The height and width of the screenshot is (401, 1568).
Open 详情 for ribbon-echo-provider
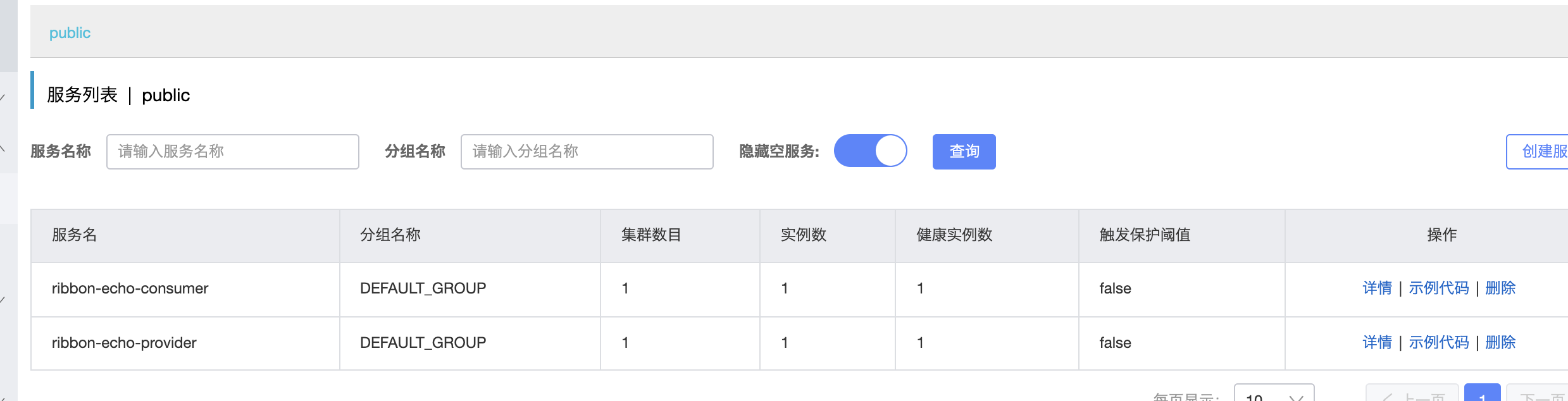tap(1377, 343)
